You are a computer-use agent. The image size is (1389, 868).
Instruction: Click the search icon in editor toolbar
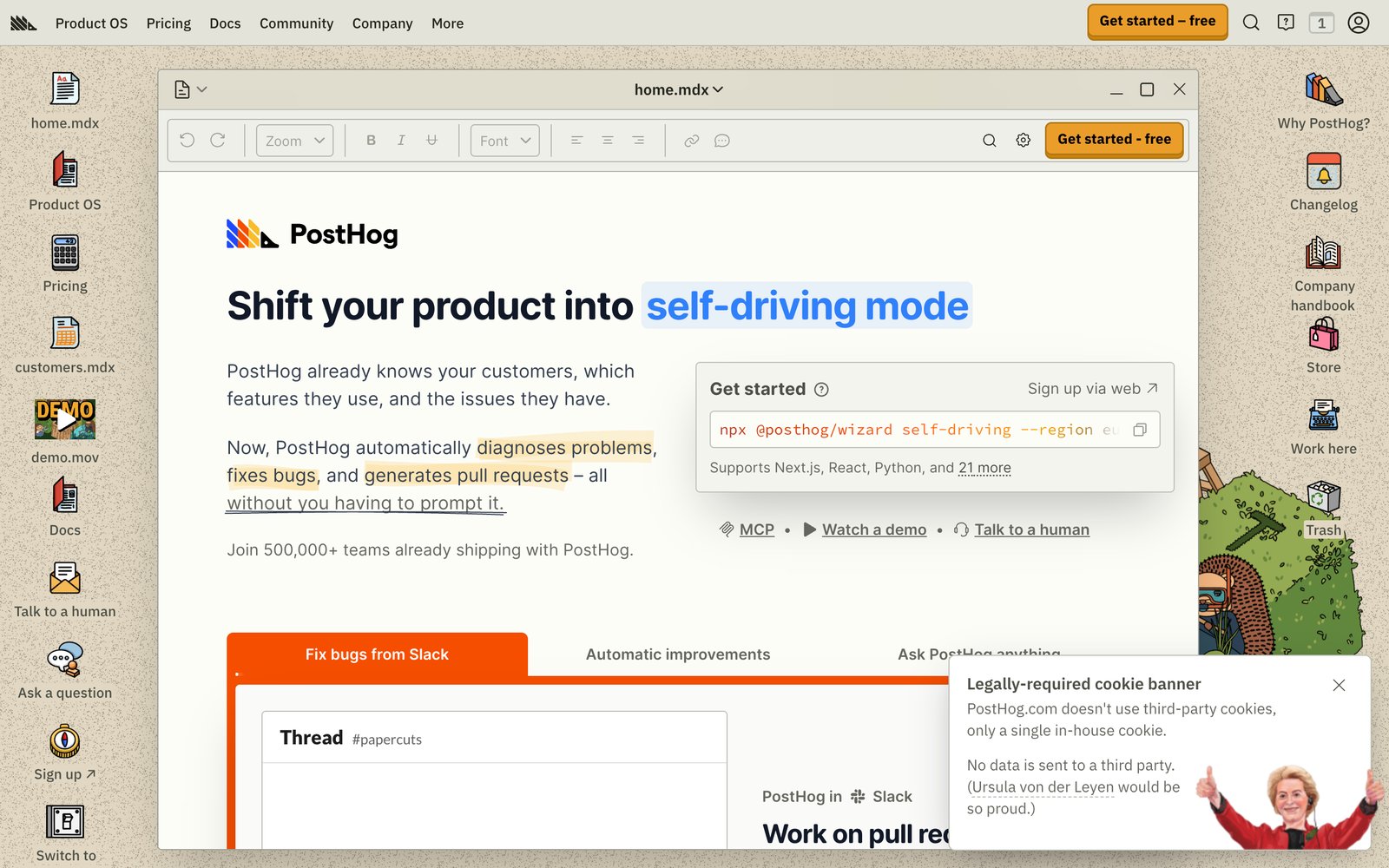(990, 141)
